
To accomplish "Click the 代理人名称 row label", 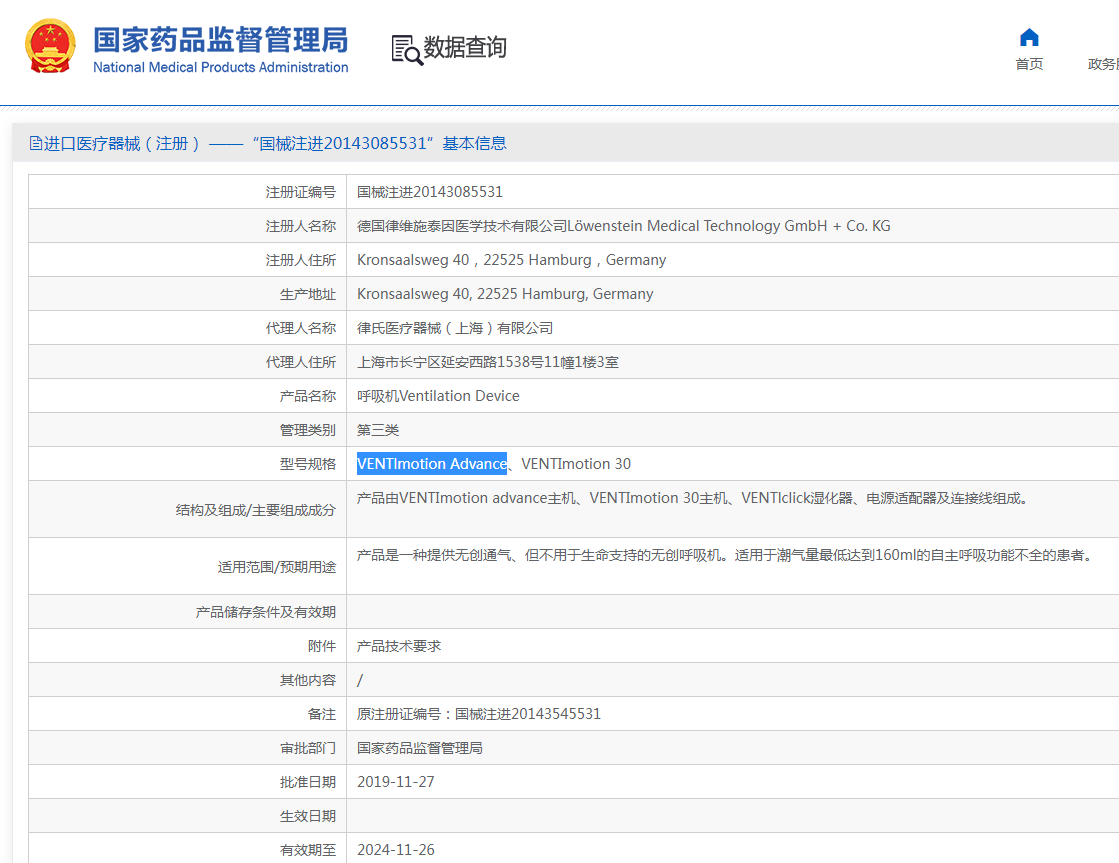I will (300, 328).
